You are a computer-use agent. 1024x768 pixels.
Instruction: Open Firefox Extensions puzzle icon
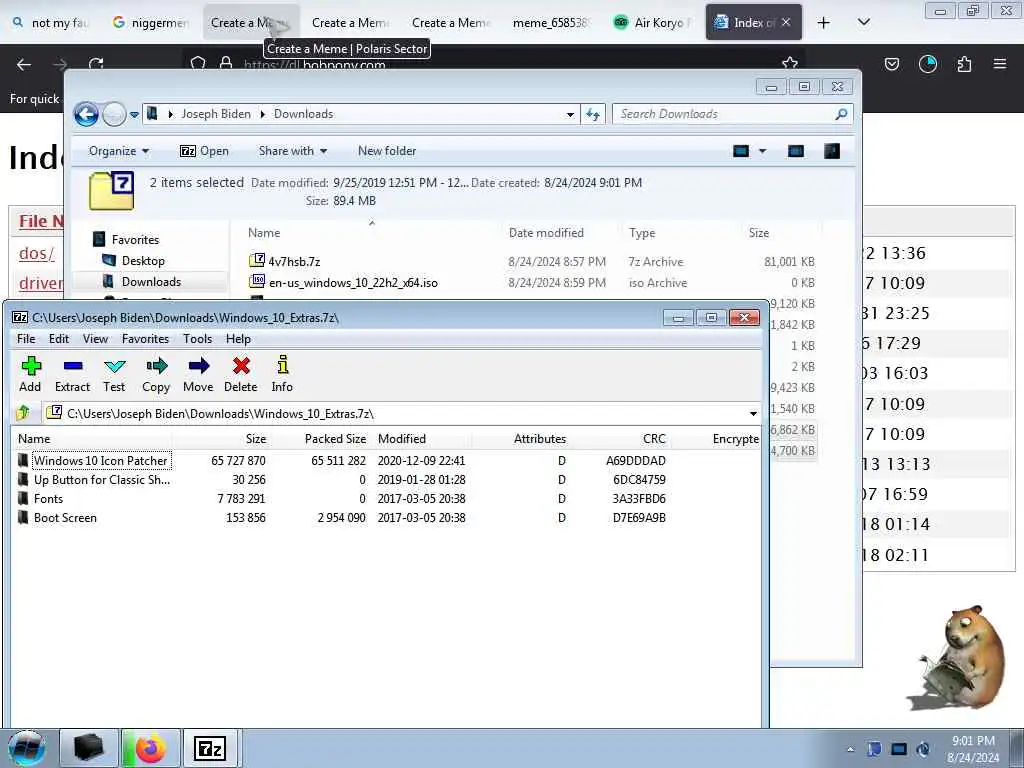[964, 64]
